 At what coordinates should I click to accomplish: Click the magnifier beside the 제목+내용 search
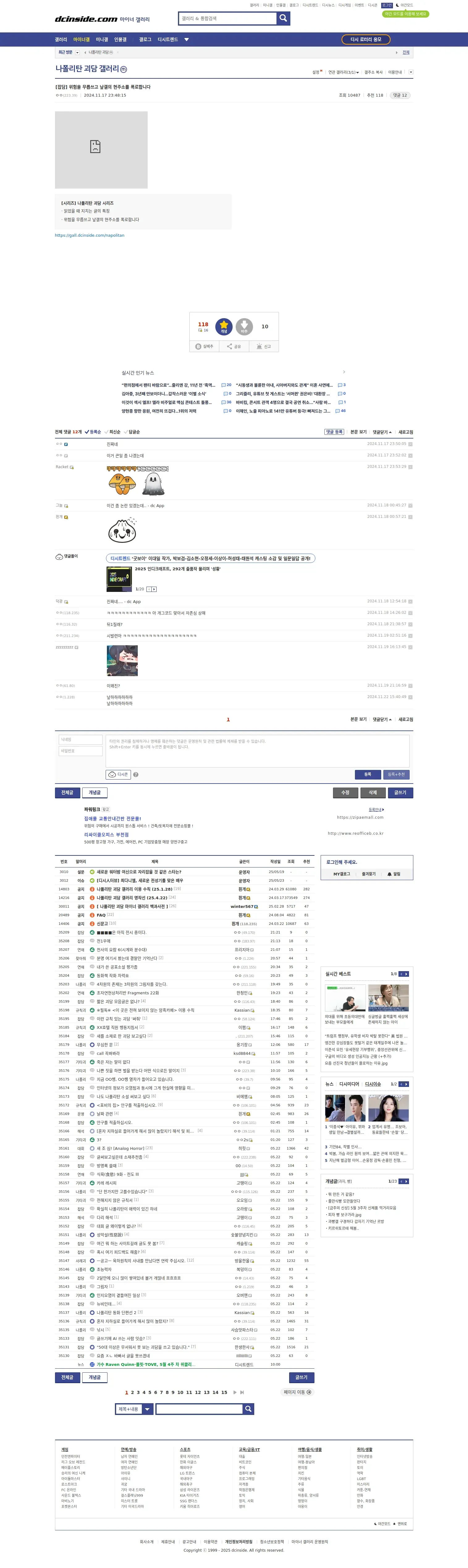tap(248, 1408)
